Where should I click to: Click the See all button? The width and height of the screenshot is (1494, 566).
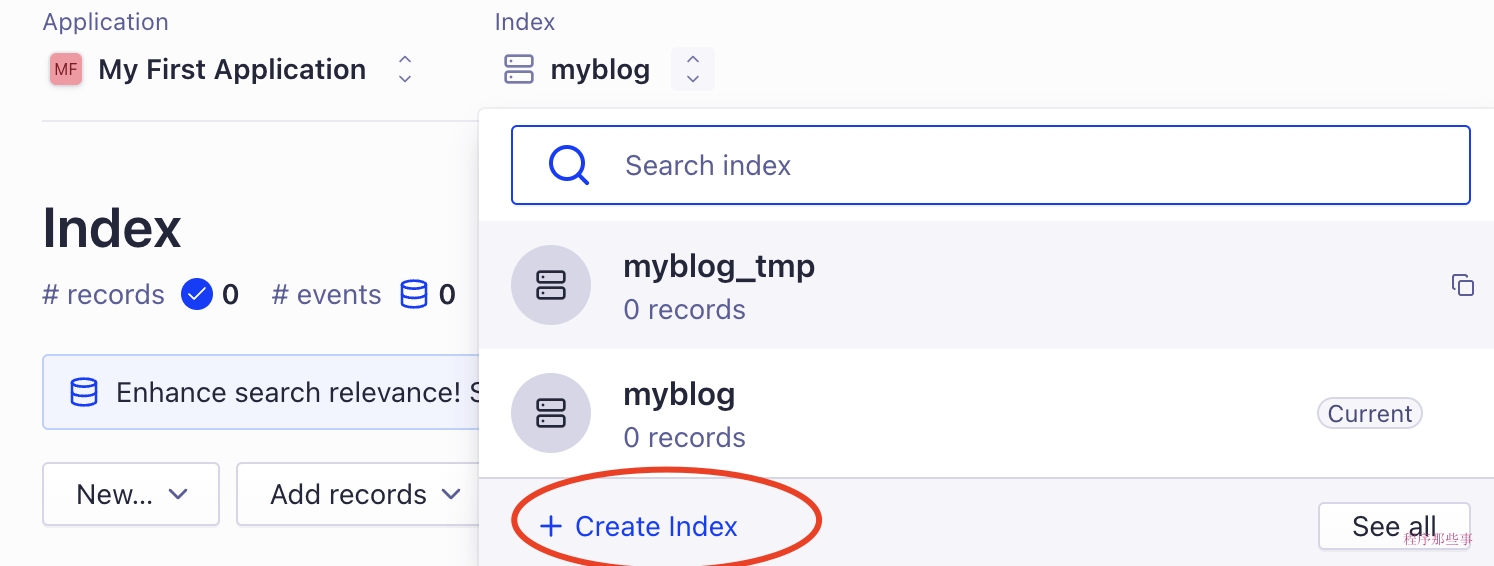pyautogui.click(x=1393, y=527)
